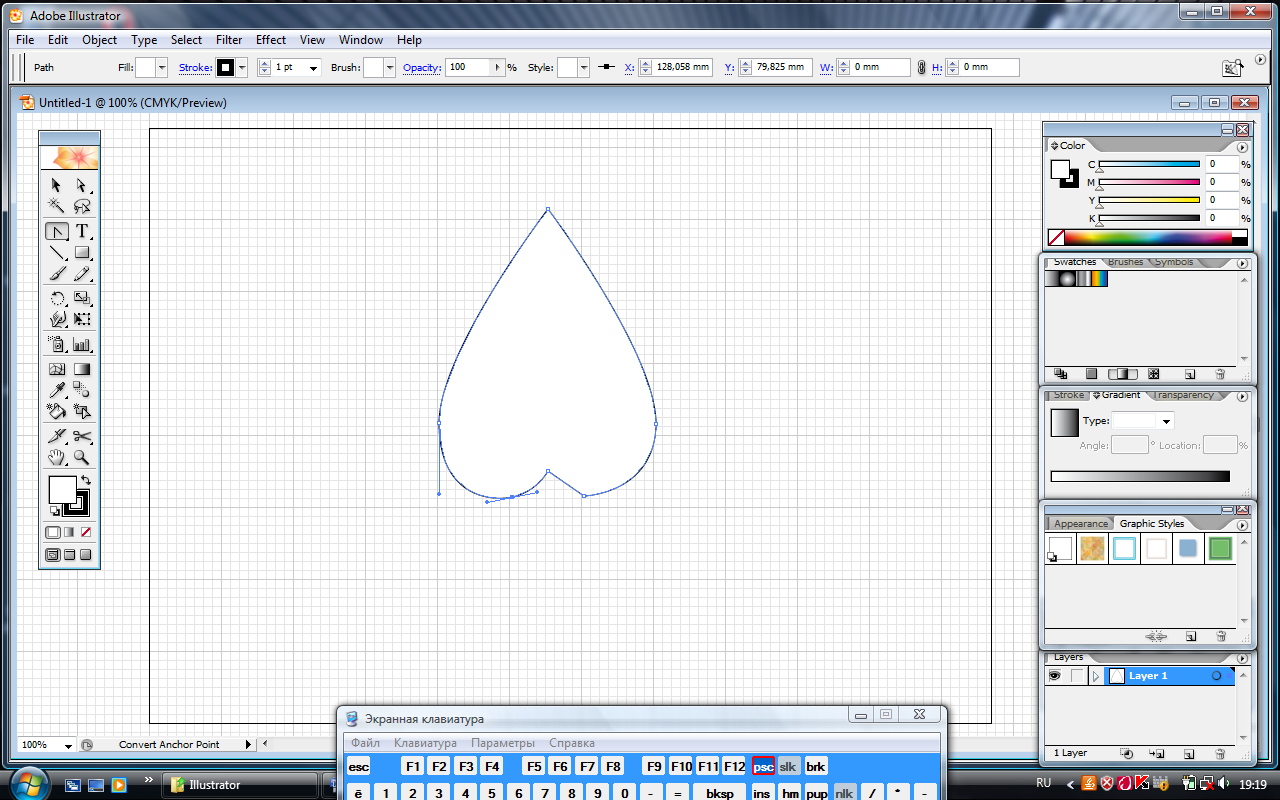Expand the Opacity slider arrow
Image resolution: width=1280 pixels, height=800 pixels.
497,68
